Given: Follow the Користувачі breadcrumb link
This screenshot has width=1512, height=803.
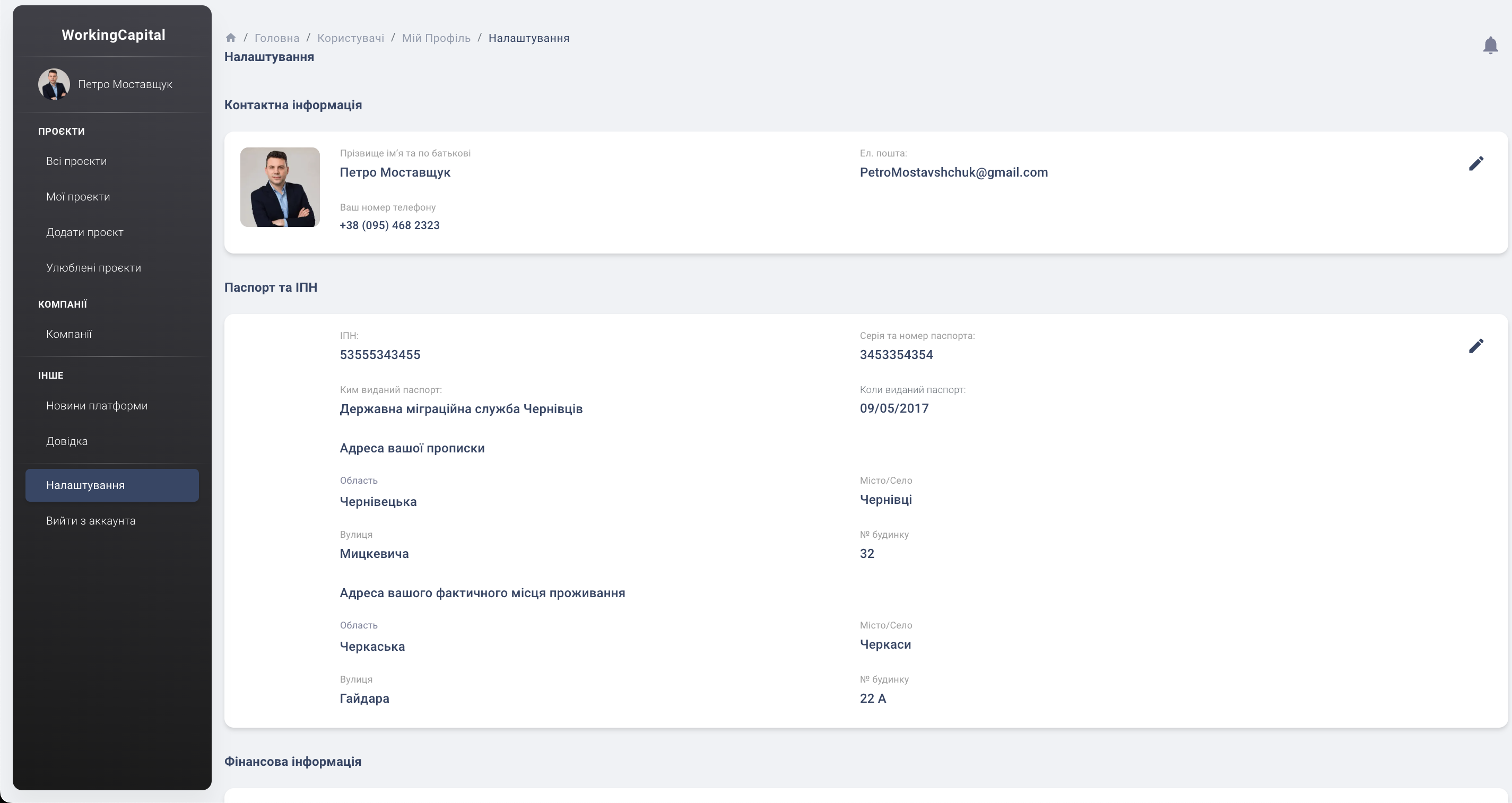Looking at the screenshot, I should click(351, 38).
